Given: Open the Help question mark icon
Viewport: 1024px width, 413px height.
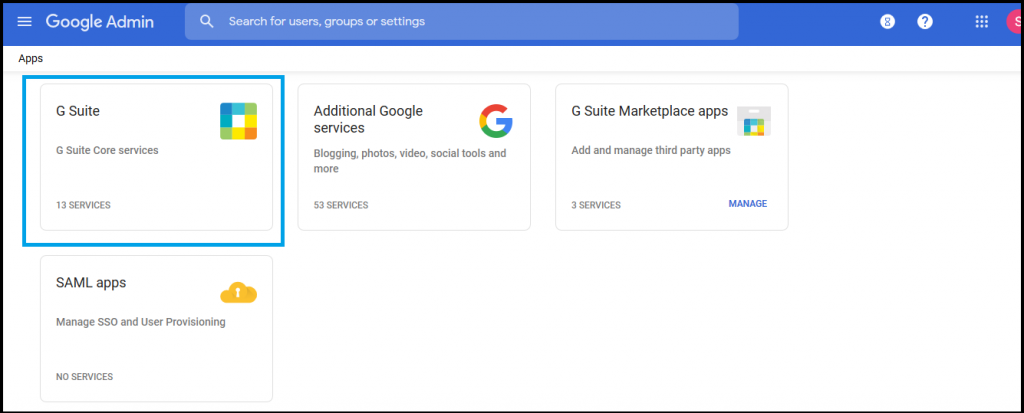Looking at the screenshot, I should [925, 22].
